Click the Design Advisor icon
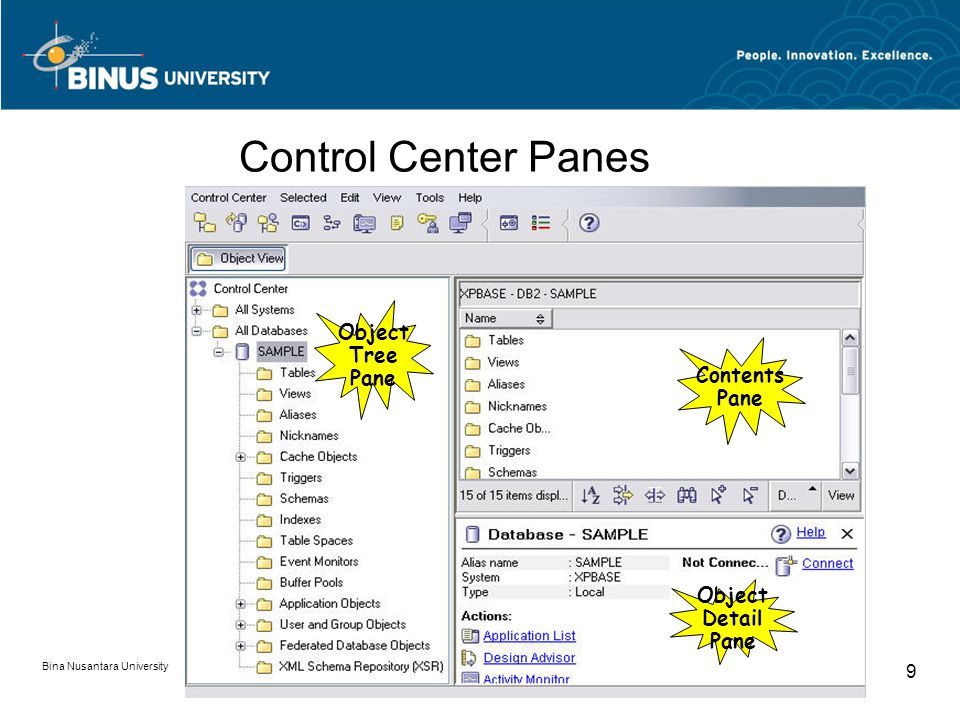 pos(469,658)
